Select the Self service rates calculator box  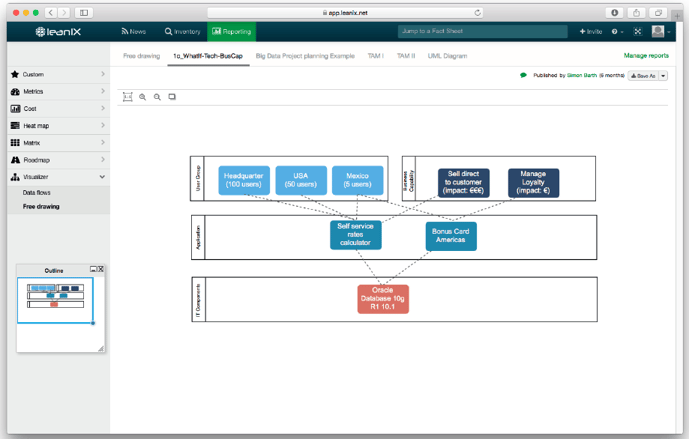(355, 235)
